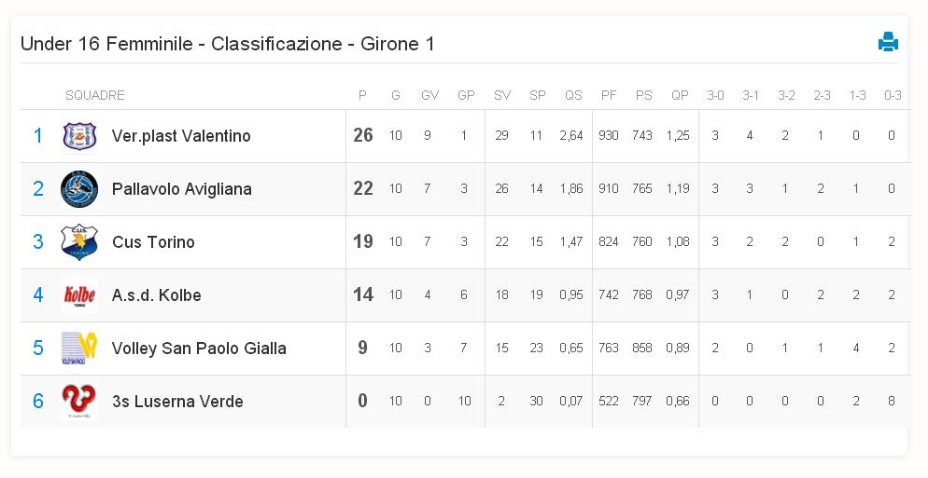Click Volley San Paolo Gialla logo

pyautogui.click(x=79, y=348)
